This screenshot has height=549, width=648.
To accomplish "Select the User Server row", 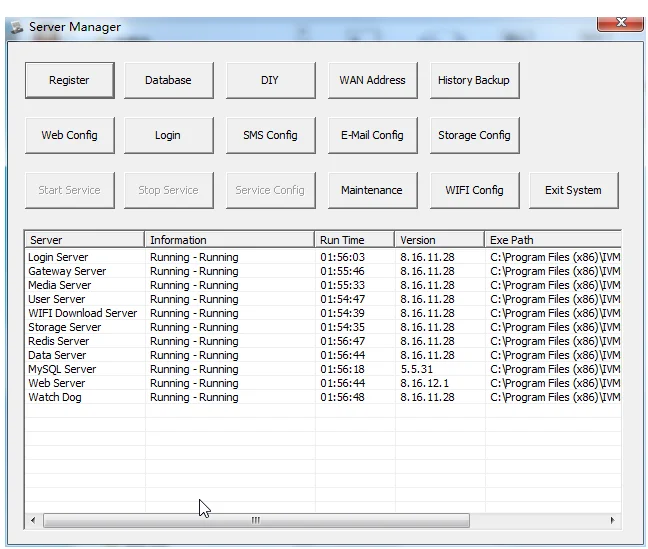I will pos(323,299).
